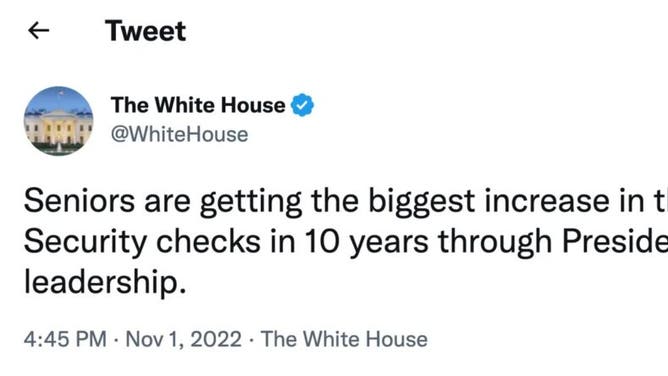
Task: Click the "Tweet" page header title
Action: [x=145, y=31]
